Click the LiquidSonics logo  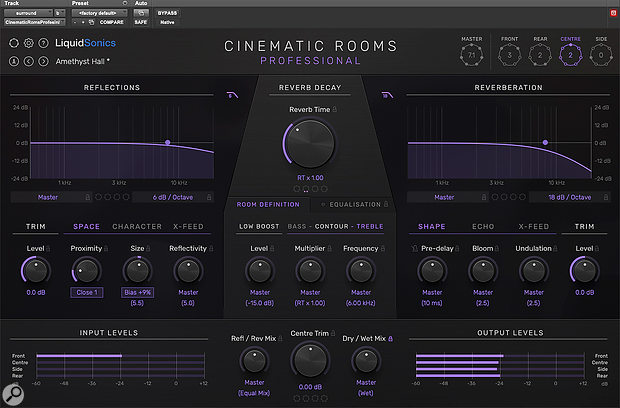(85, 43)
